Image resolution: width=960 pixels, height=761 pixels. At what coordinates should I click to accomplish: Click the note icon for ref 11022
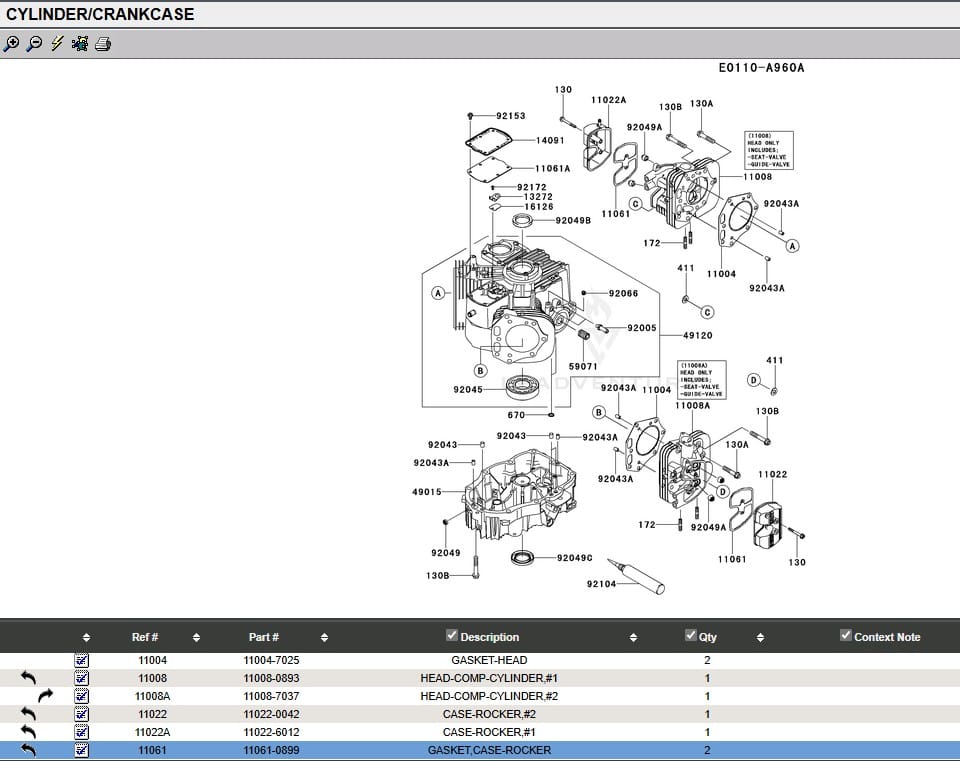(x=82, y=714)
